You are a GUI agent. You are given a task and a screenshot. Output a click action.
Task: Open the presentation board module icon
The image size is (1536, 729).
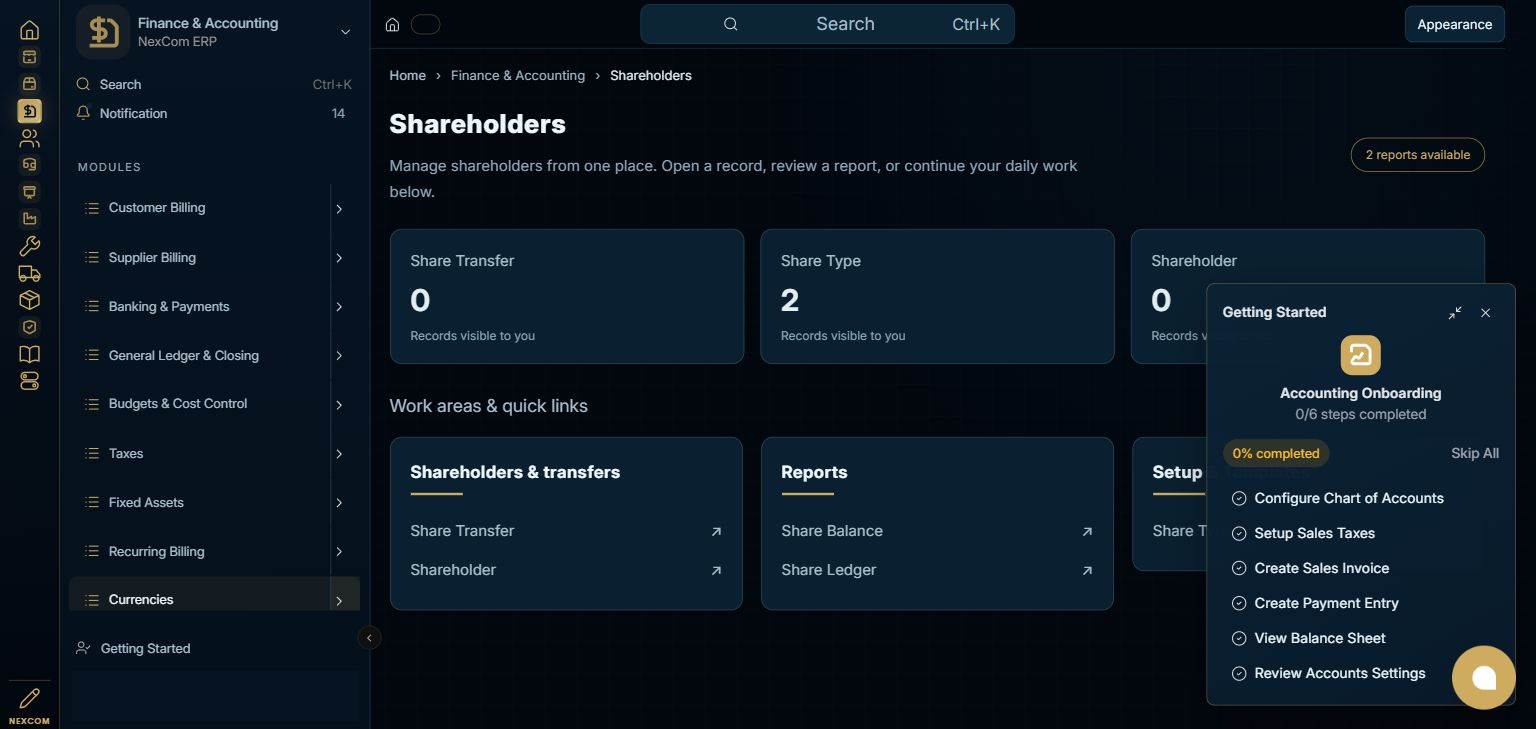coord(30,192)
